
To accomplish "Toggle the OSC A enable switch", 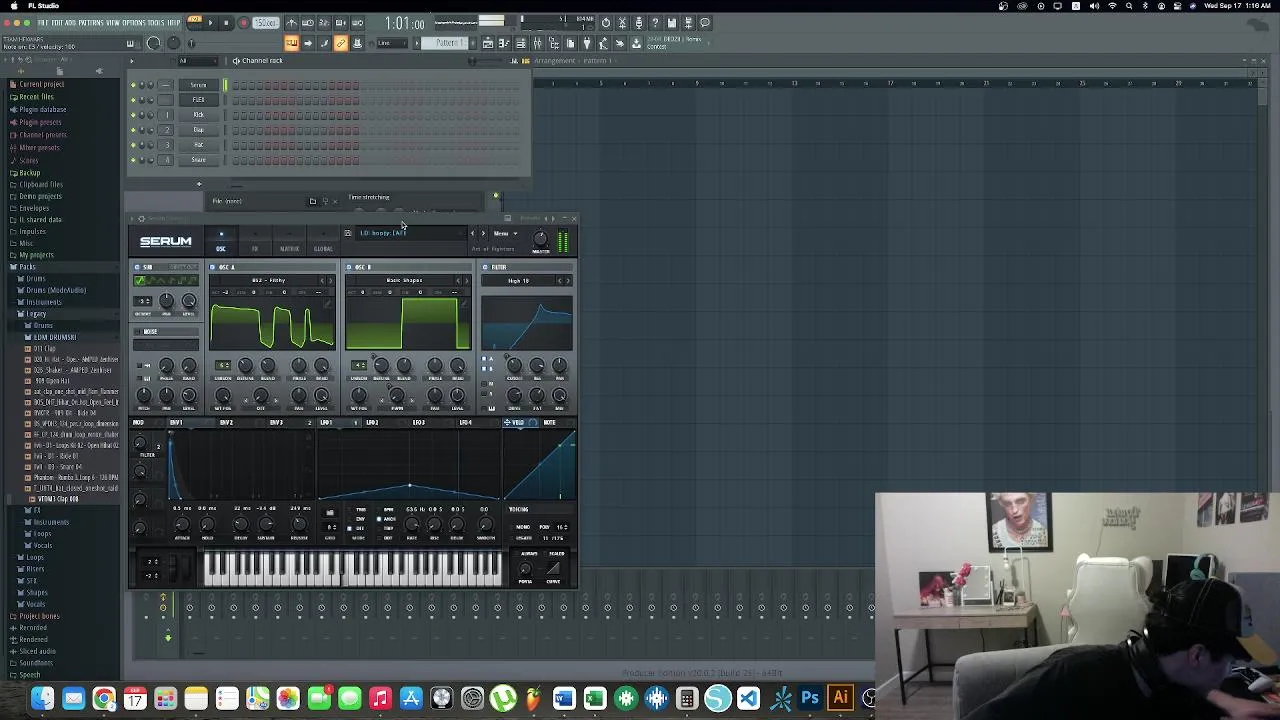I will (x=212, y=267).
